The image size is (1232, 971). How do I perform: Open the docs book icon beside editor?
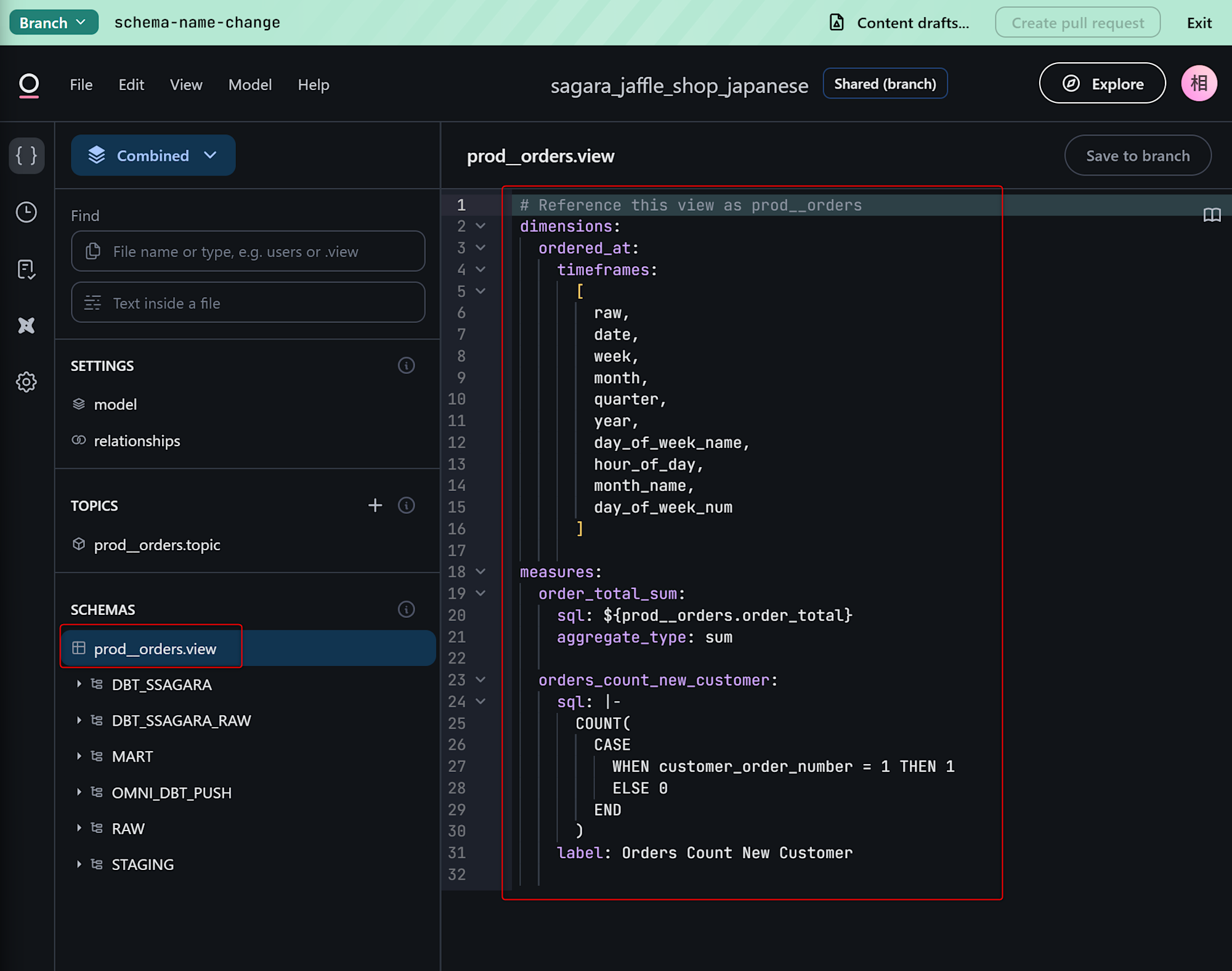(1212, 215)
